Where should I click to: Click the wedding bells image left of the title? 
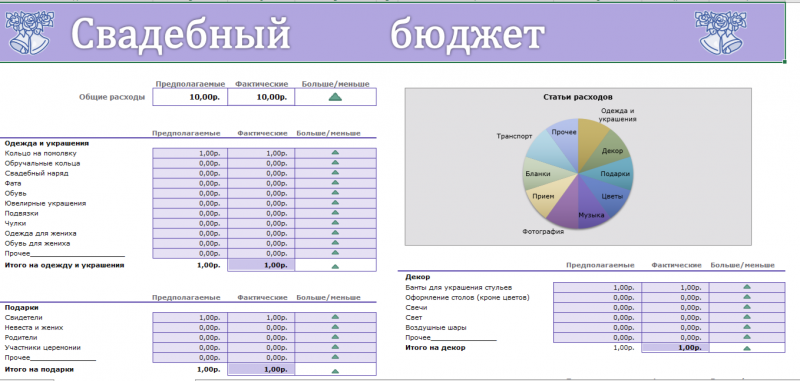[x=30, y=33]
